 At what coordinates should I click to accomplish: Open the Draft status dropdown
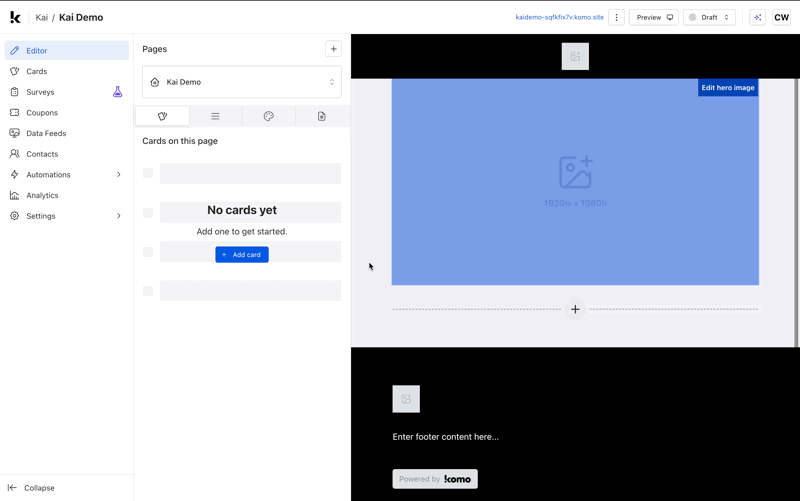pyautogui.click(x=709, y=17)
